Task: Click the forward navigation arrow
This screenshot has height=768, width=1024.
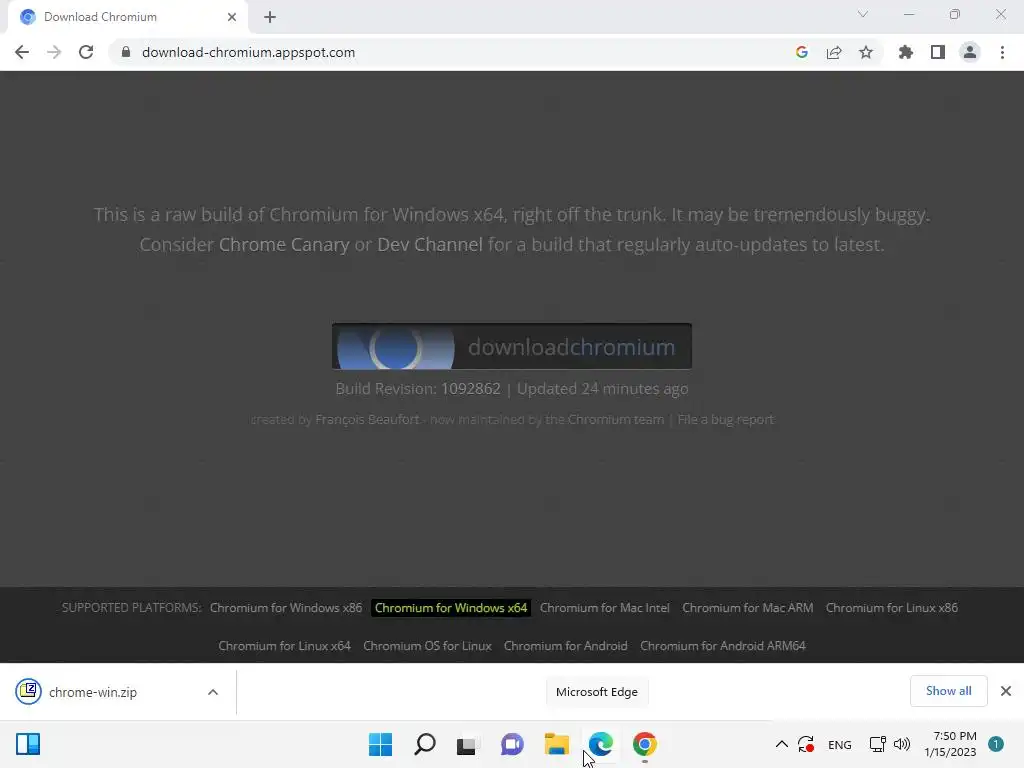Action: [54, 52]
